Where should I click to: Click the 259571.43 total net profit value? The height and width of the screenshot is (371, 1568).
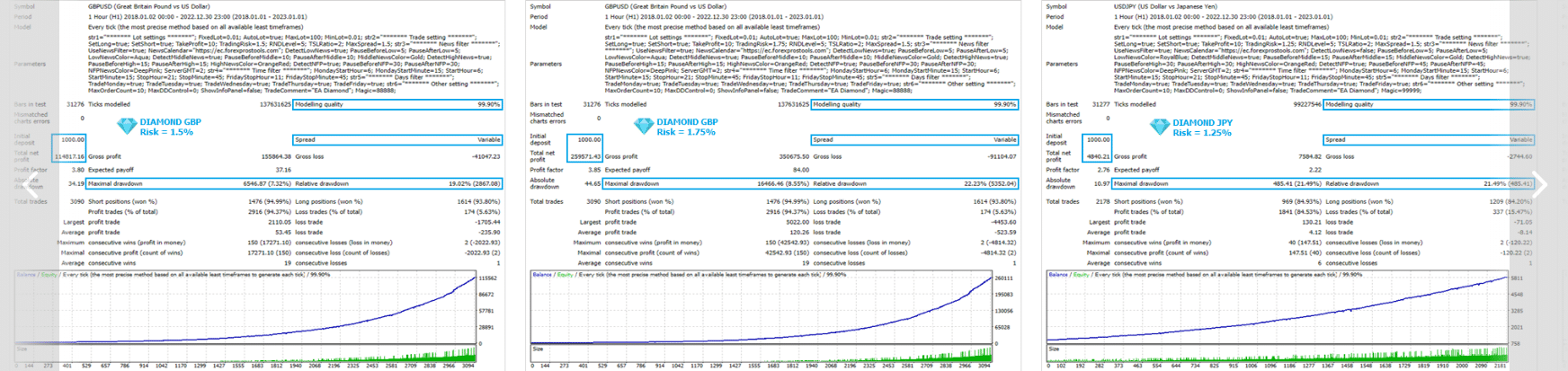585,156
